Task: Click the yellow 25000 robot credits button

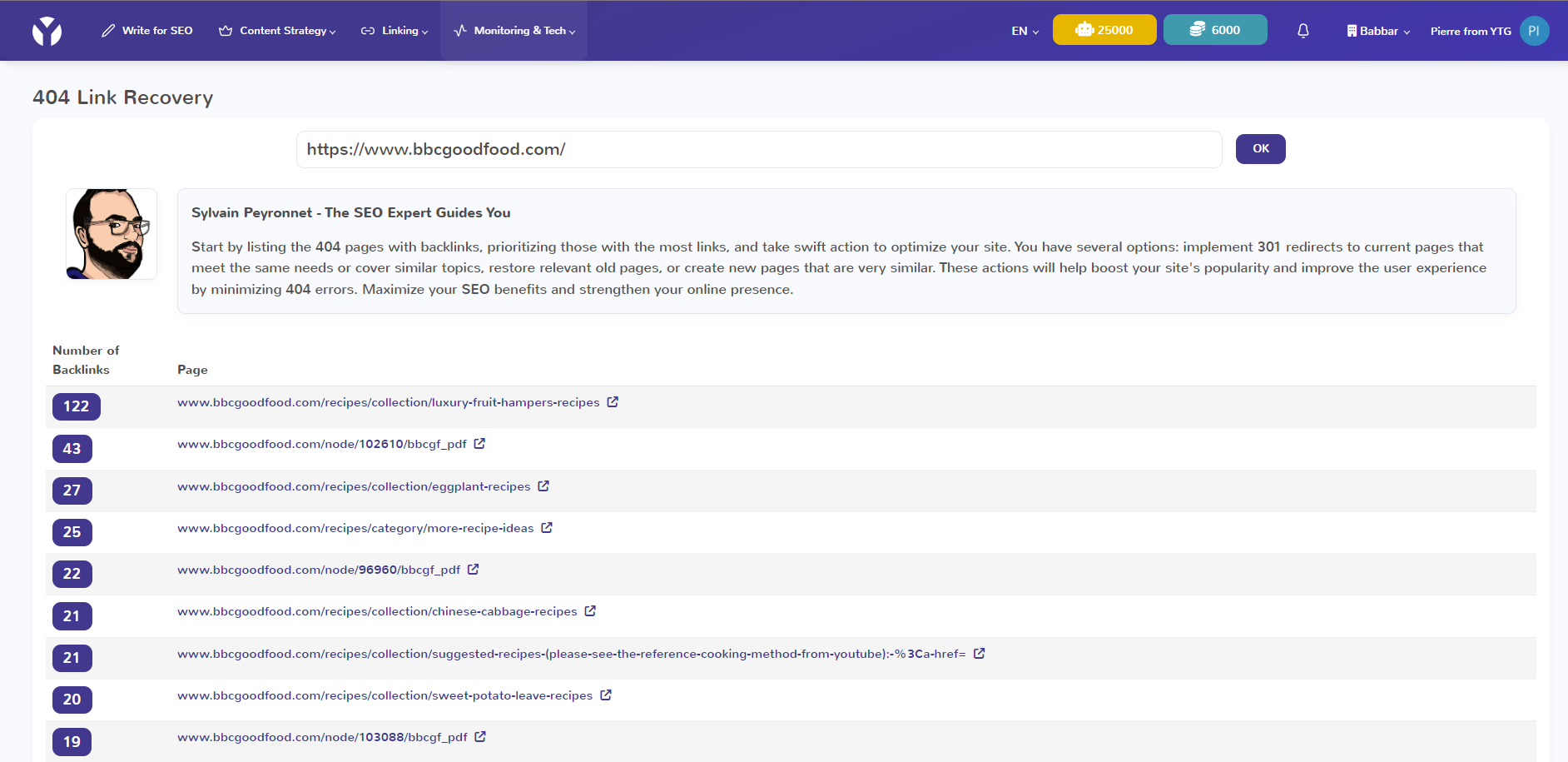Action: point(1104,30)
